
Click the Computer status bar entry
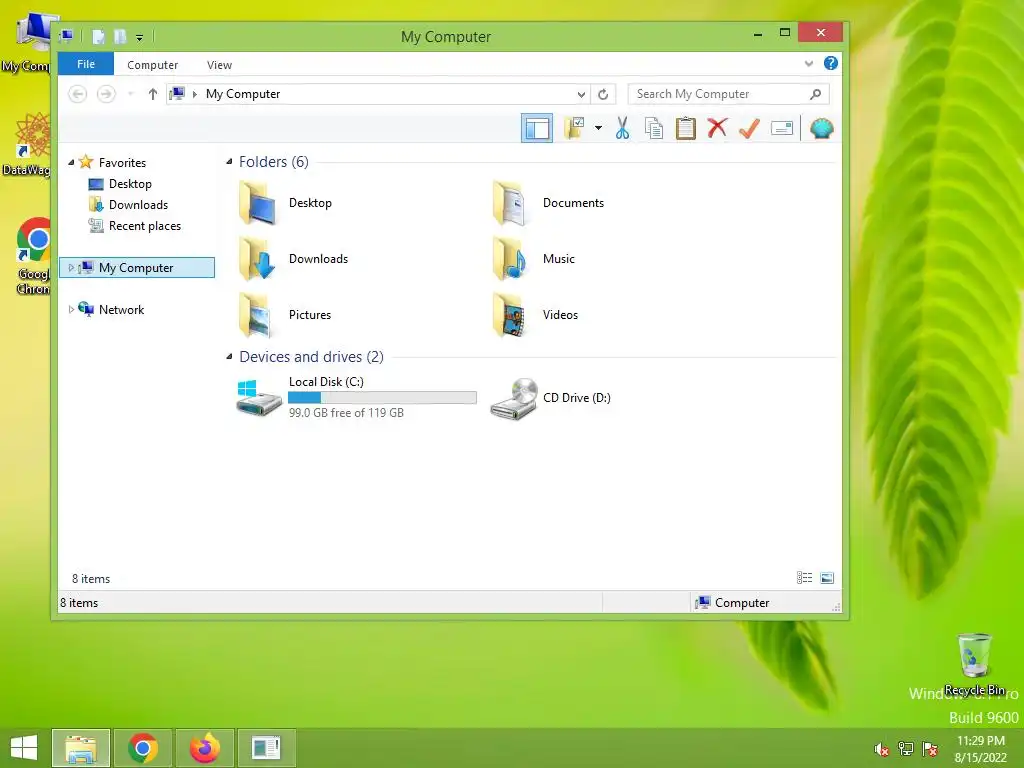[x=733, y=603]
